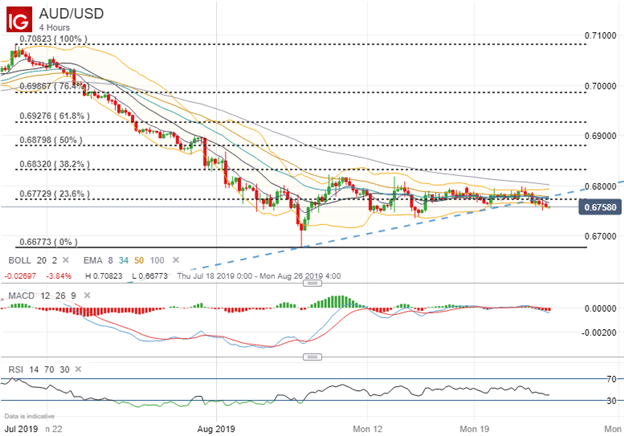This screenshot has height=436, width=624.
Task: Open the MACD indicator settings label
Action: coord(21,296)
